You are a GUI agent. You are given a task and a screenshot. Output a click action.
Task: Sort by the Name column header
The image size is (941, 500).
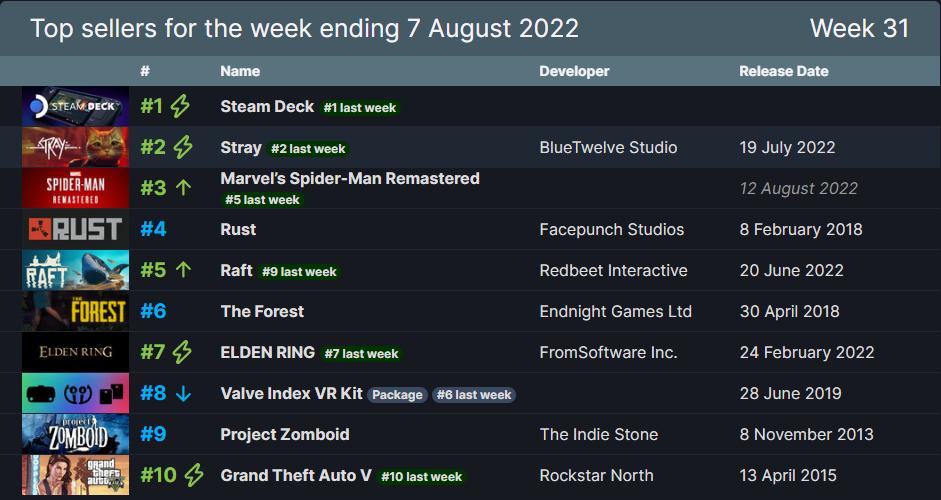click(x=240, y=71)
